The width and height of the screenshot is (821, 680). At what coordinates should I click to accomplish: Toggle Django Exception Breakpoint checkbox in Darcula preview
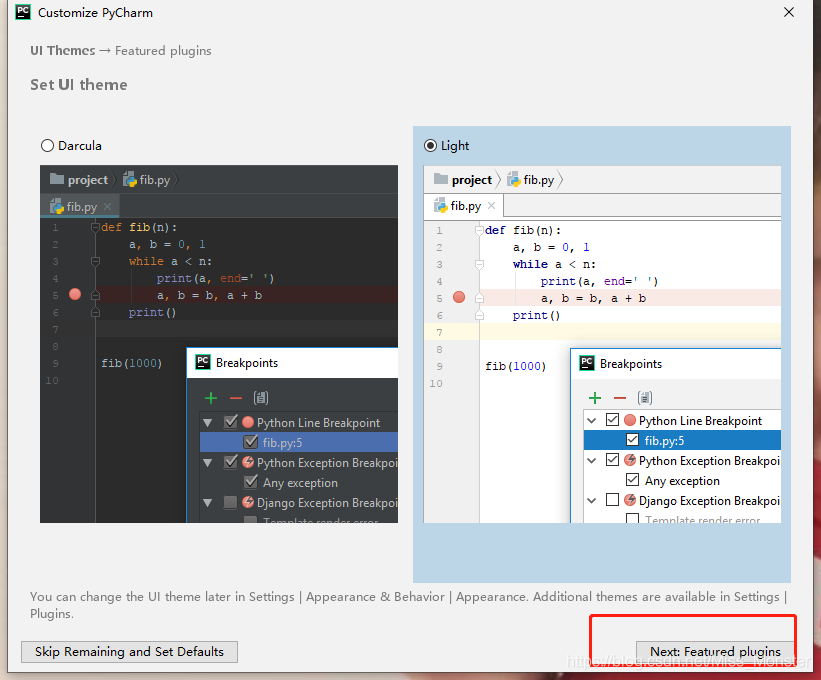click(230, 503)
